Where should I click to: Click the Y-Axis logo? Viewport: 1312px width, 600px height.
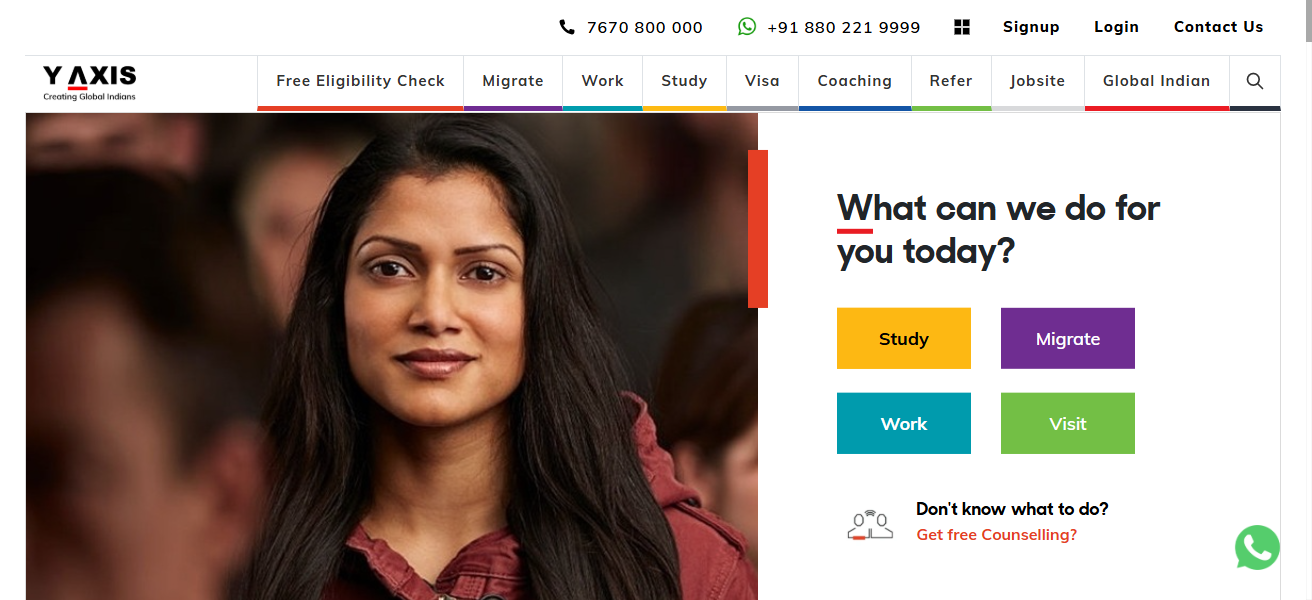(89, 82)
